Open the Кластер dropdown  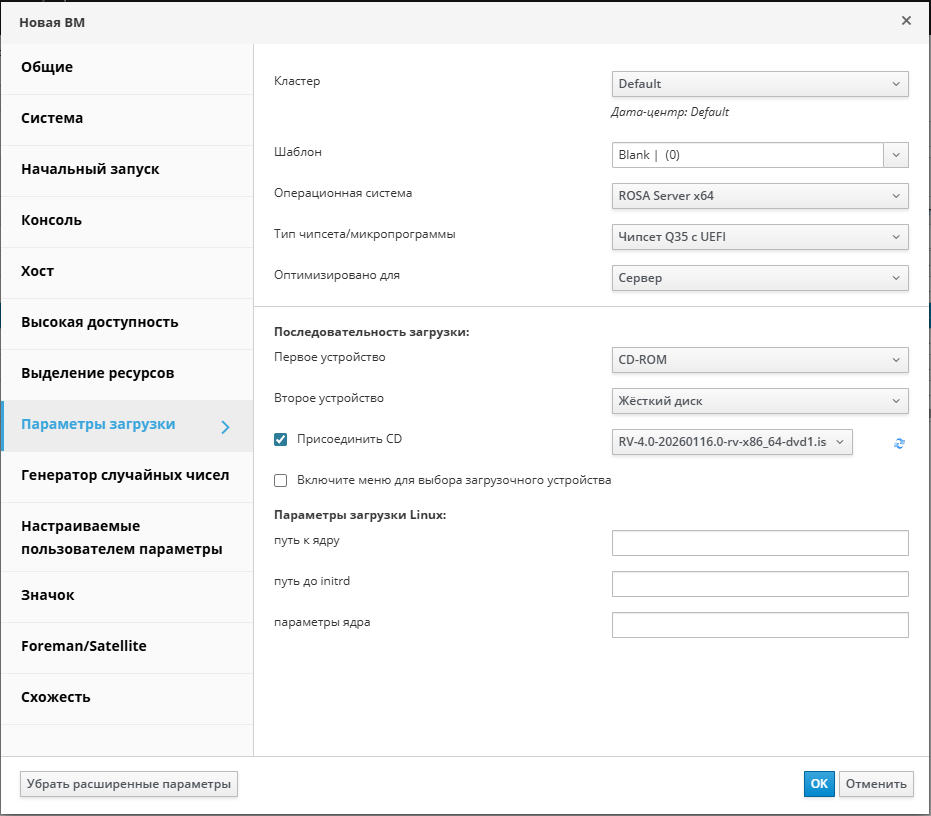[x=759, y=84]
